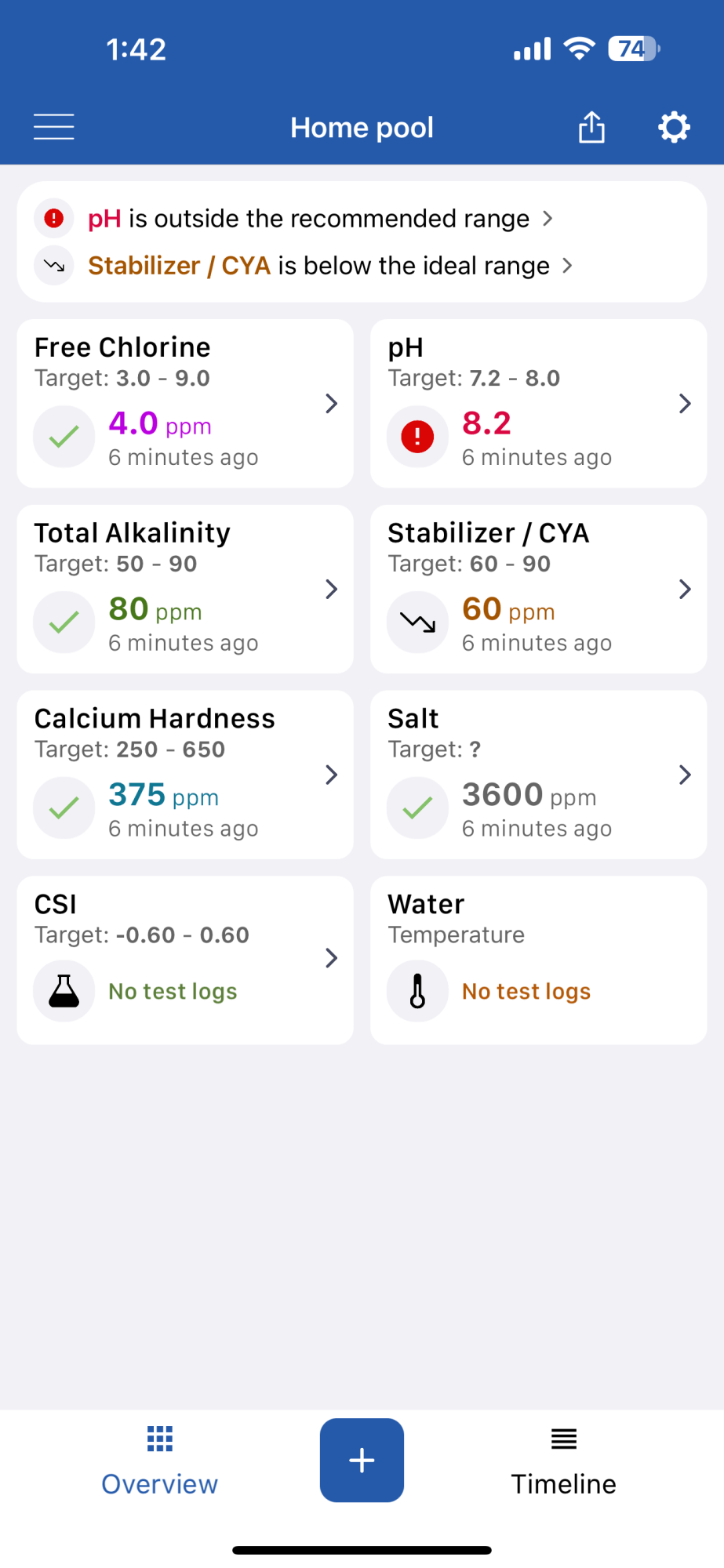This screenshot has width=724, height=1568.
Task: Tap the CSI flask icon
Action: (64, 991)
